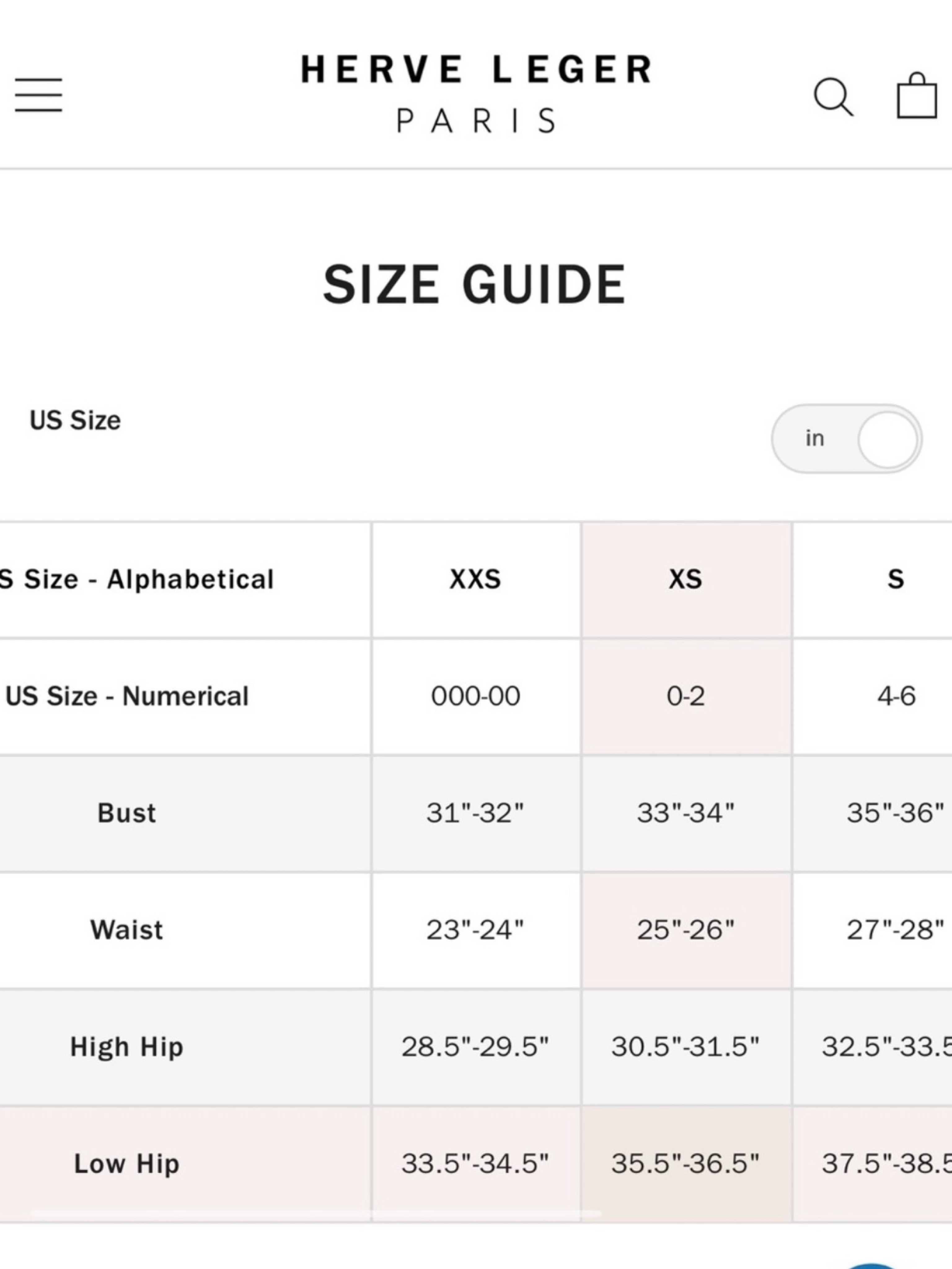Open the search magnifier icon
The image size is (952, 1269).
pos(833,96)
